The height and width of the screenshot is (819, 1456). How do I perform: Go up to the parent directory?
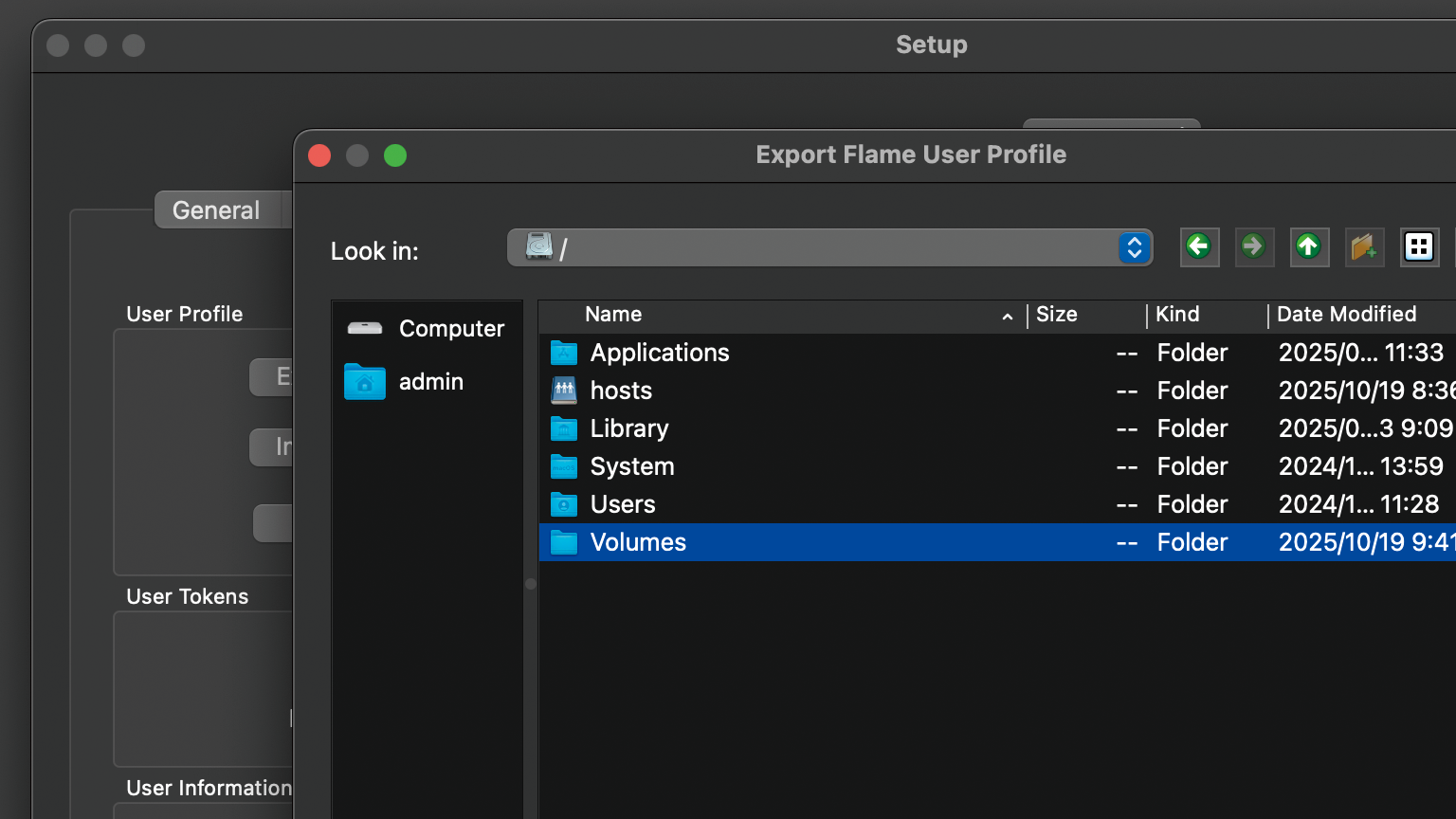(x=1309, y=247)
